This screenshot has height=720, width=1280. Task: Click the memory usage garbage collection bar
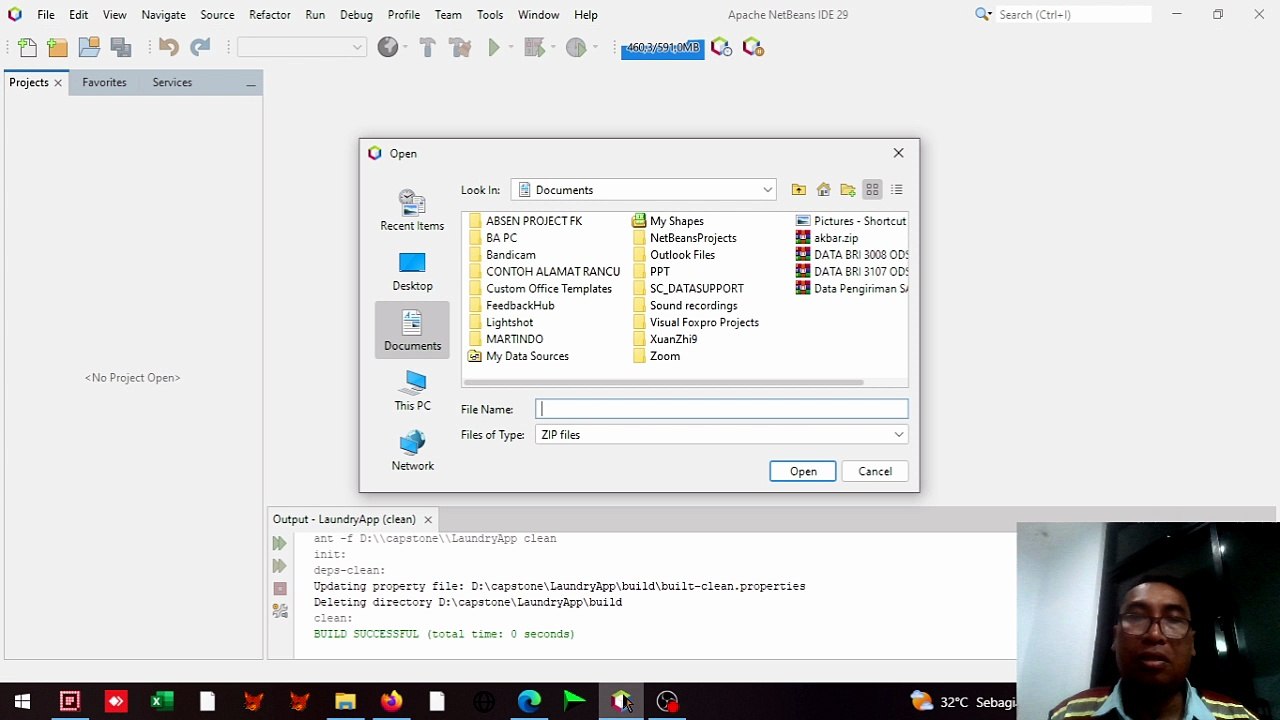click(x=662, y=48)
